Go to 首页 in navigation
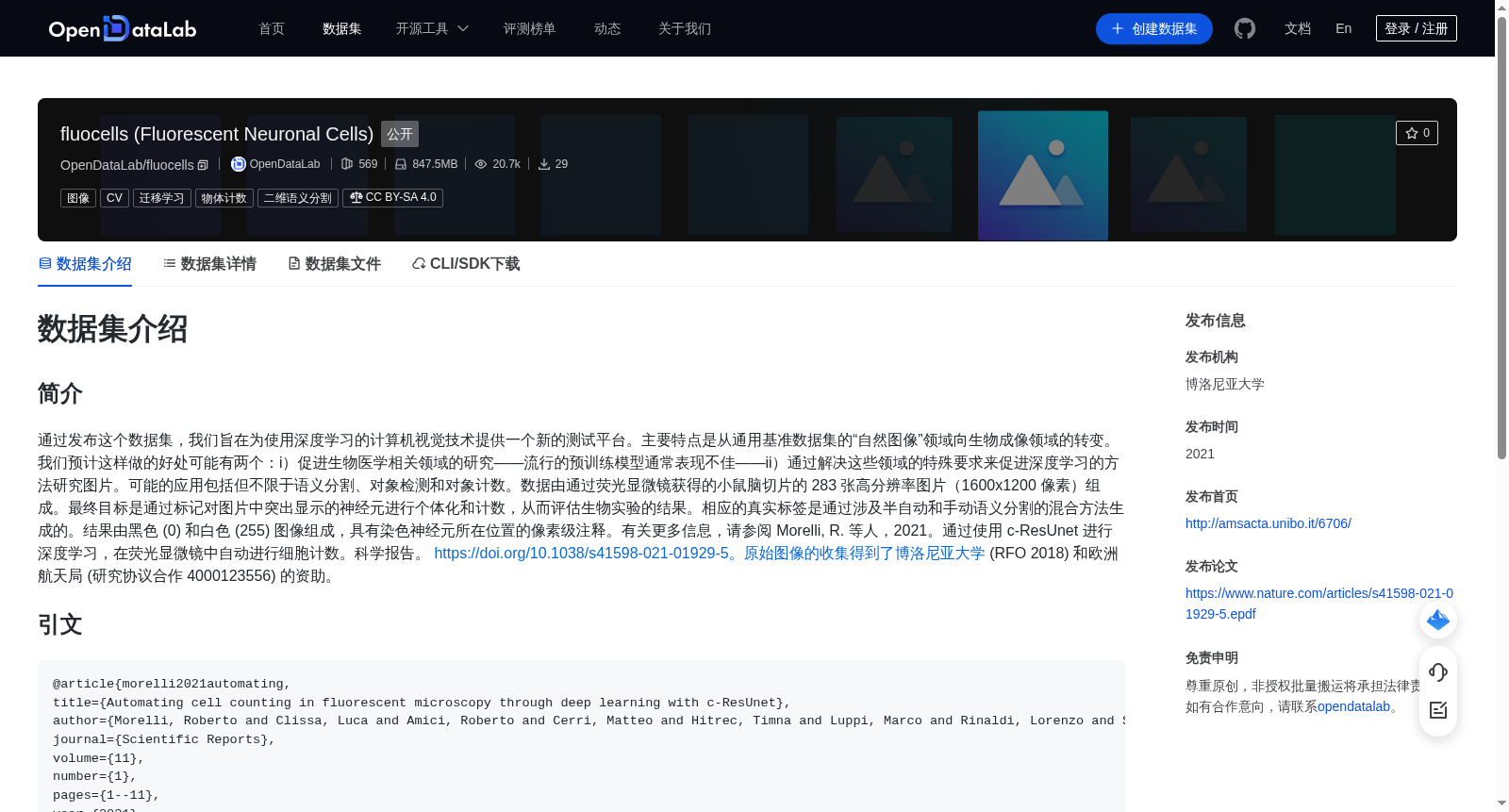The width and height of the screenshot is (1509, 812). pyautogui.click(x=272, y=28)
